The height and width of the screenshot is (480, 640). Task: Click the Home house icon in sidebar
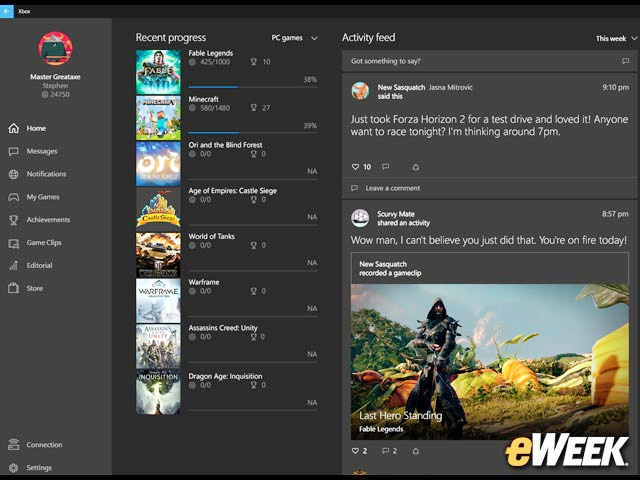click(x=13, y=128)
